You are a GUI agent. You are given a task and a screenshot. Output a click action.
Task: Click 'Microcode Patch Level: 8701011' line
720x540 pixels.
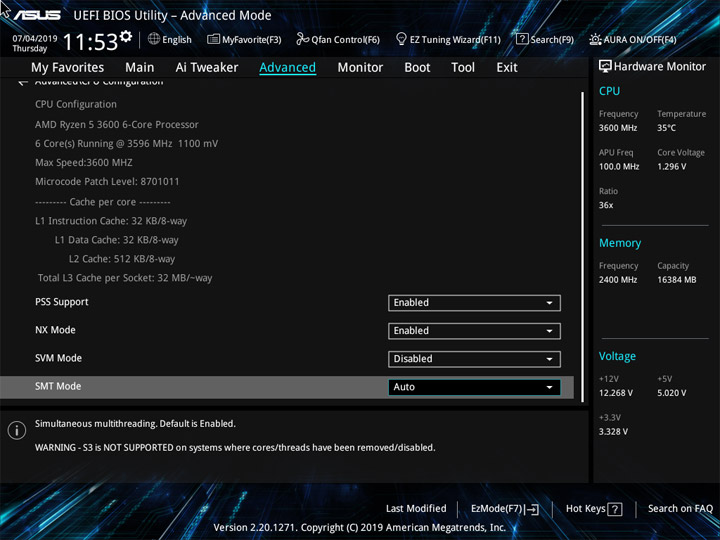pyautogui.click(x=107, y=181)
